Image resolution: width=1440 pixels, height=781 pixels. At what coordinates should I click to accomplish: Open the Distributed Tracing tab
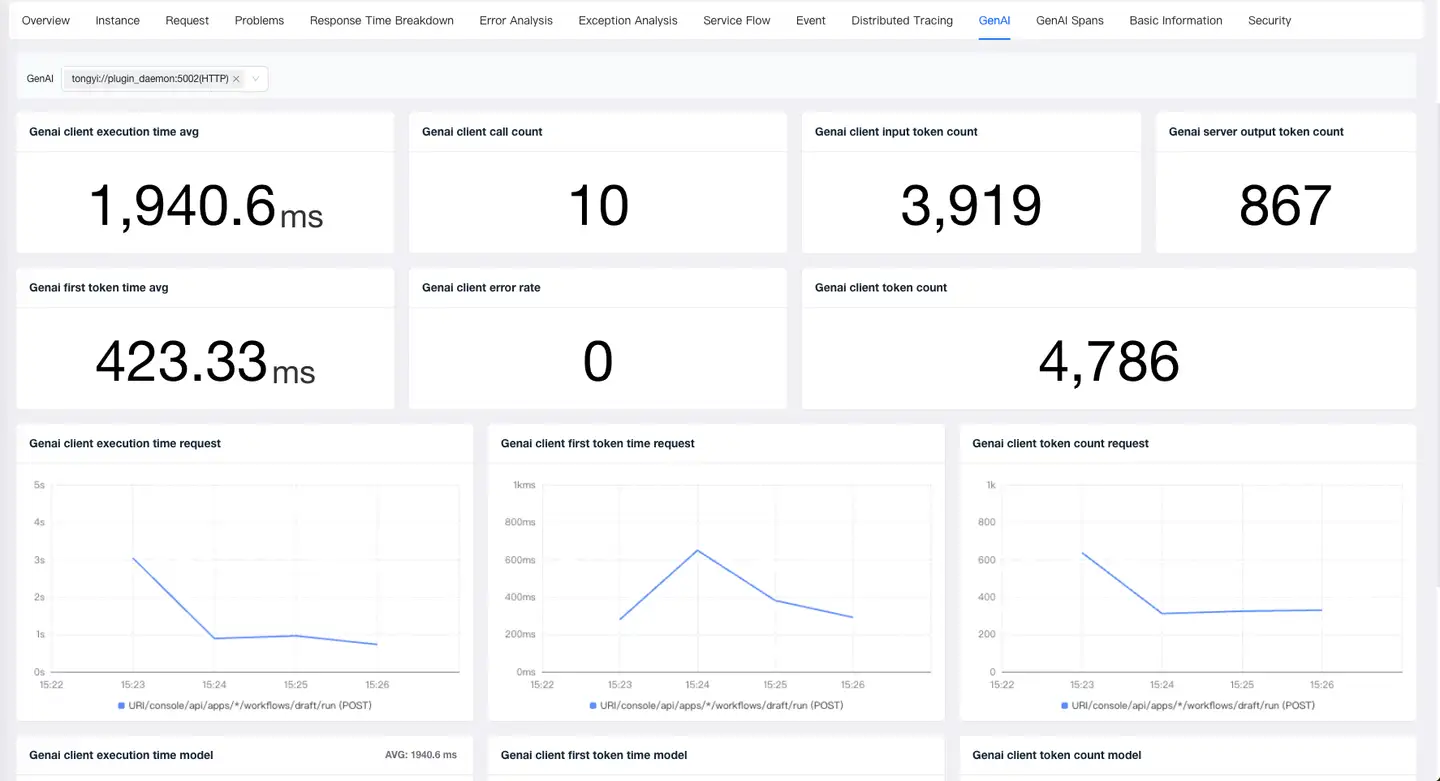[x=901, y=20]
